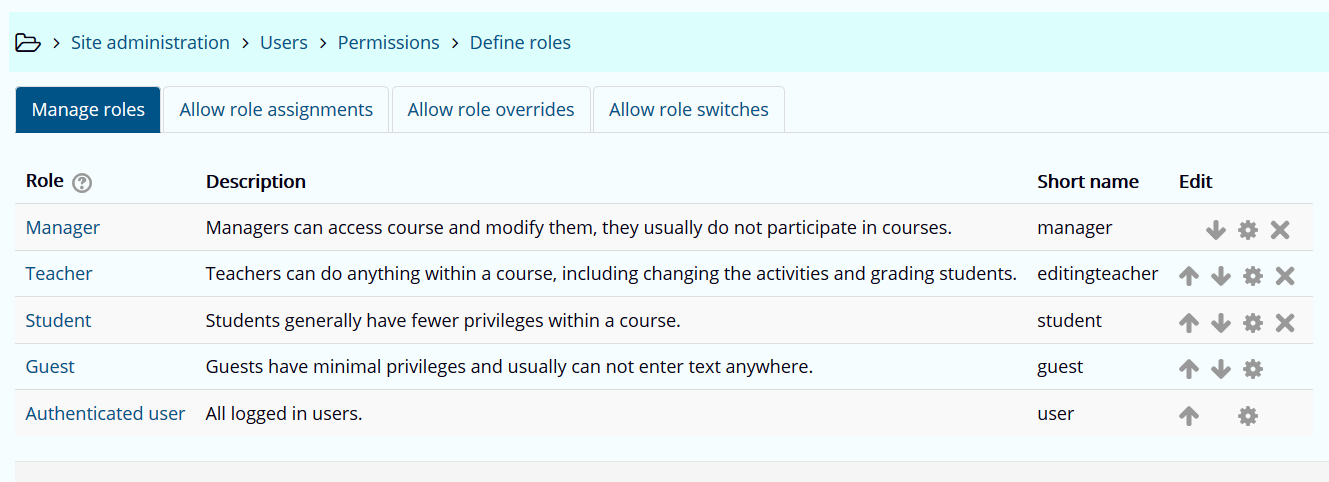Delete the Student role
The width and height of the screenshot is (1329, 482).
pos(1285,323)
